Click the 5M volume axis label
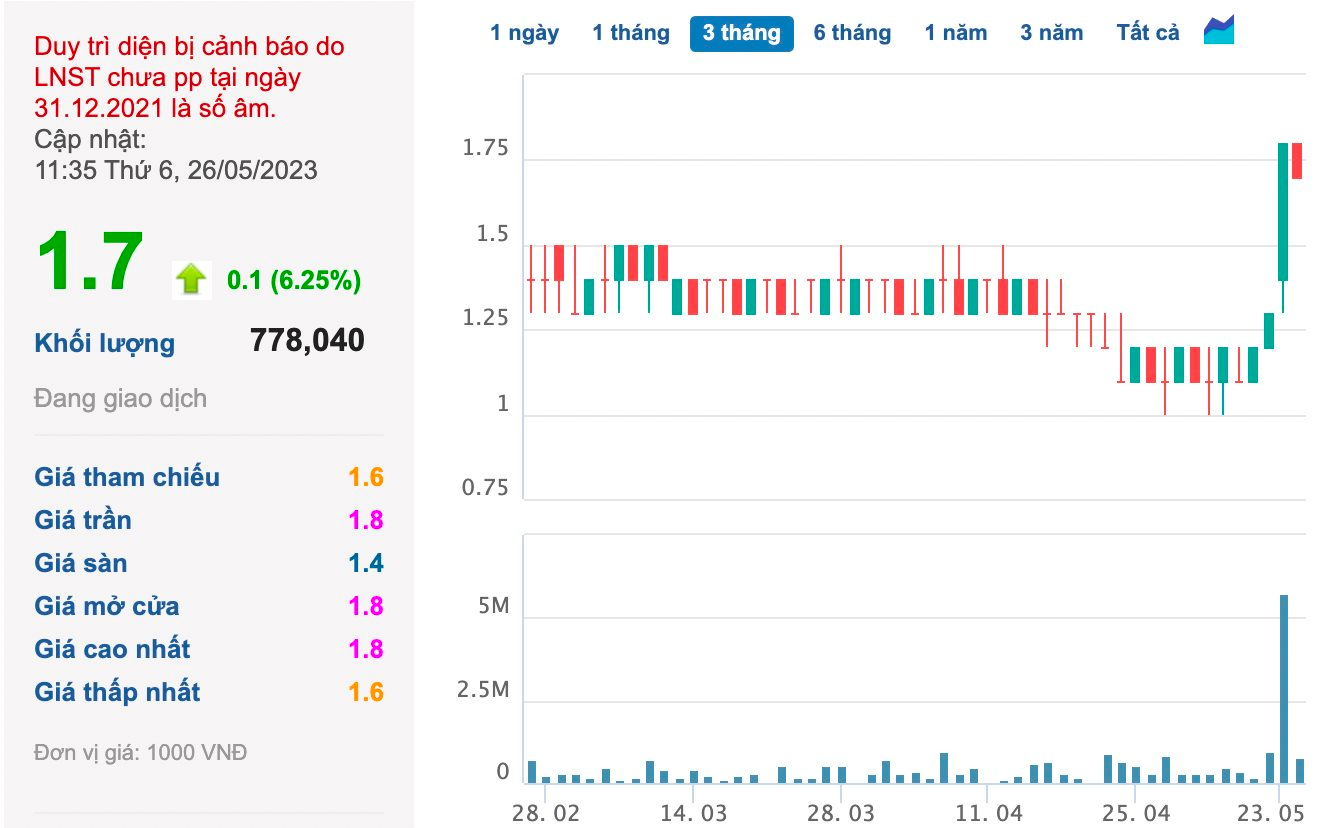 point(494,606)
